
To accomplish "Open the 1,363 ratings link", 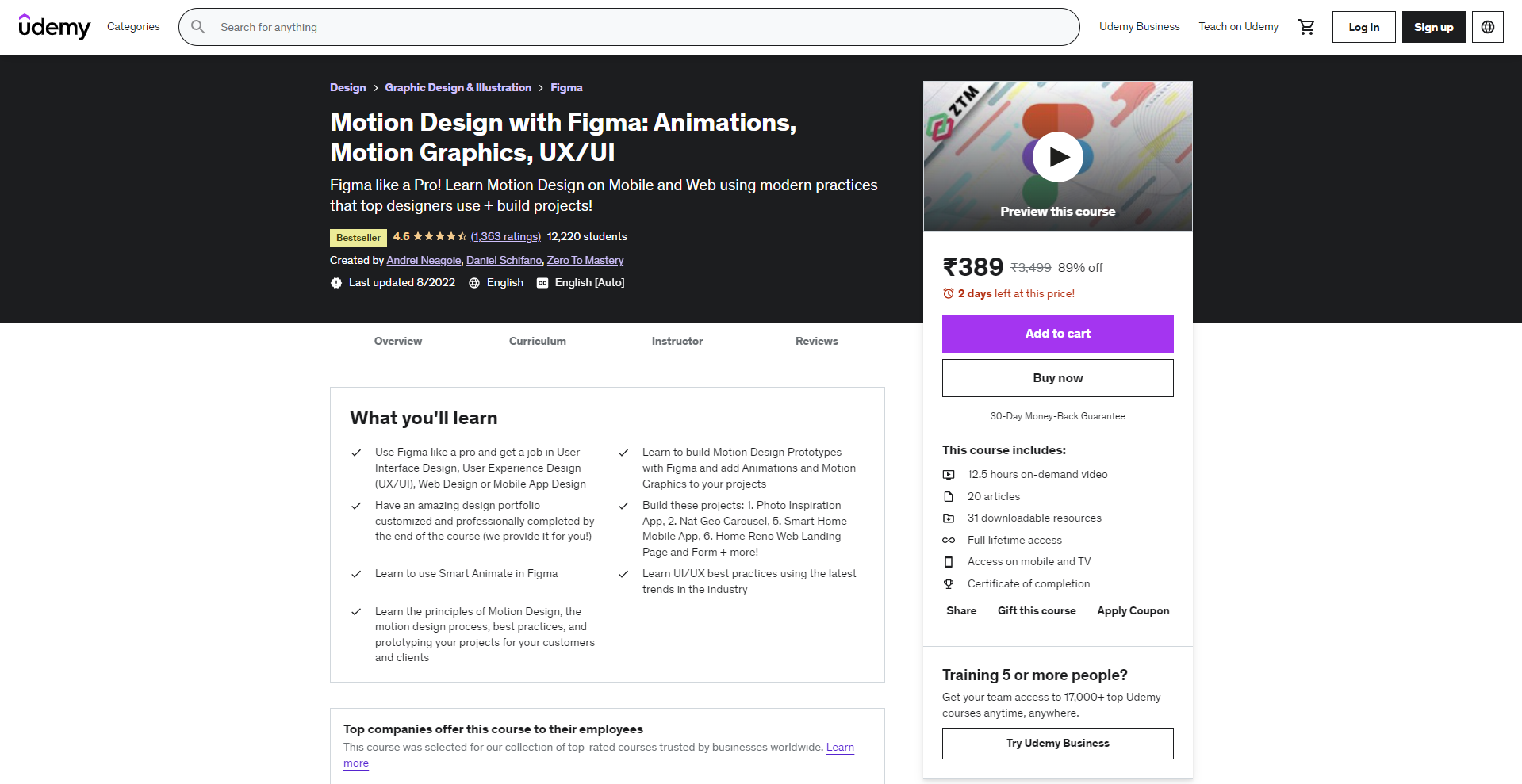I will (506, 236).
